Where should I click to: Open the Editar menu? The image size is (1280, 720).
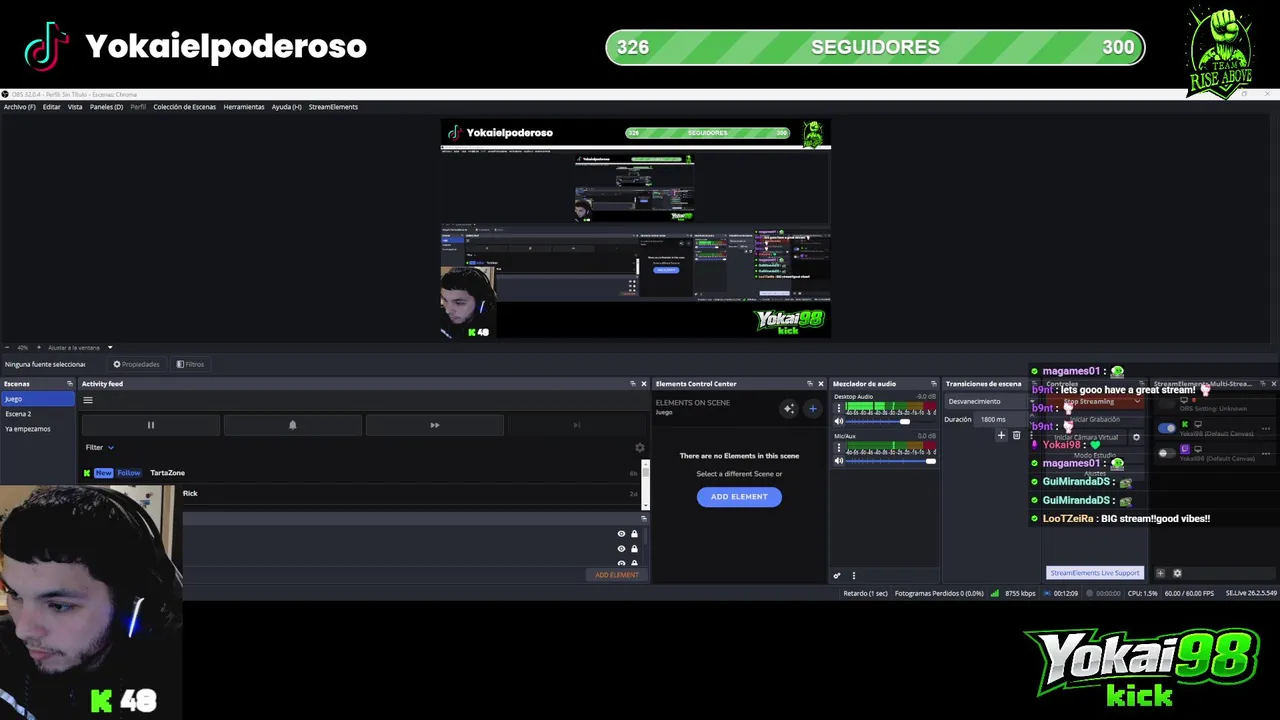(x=52, y=107)
